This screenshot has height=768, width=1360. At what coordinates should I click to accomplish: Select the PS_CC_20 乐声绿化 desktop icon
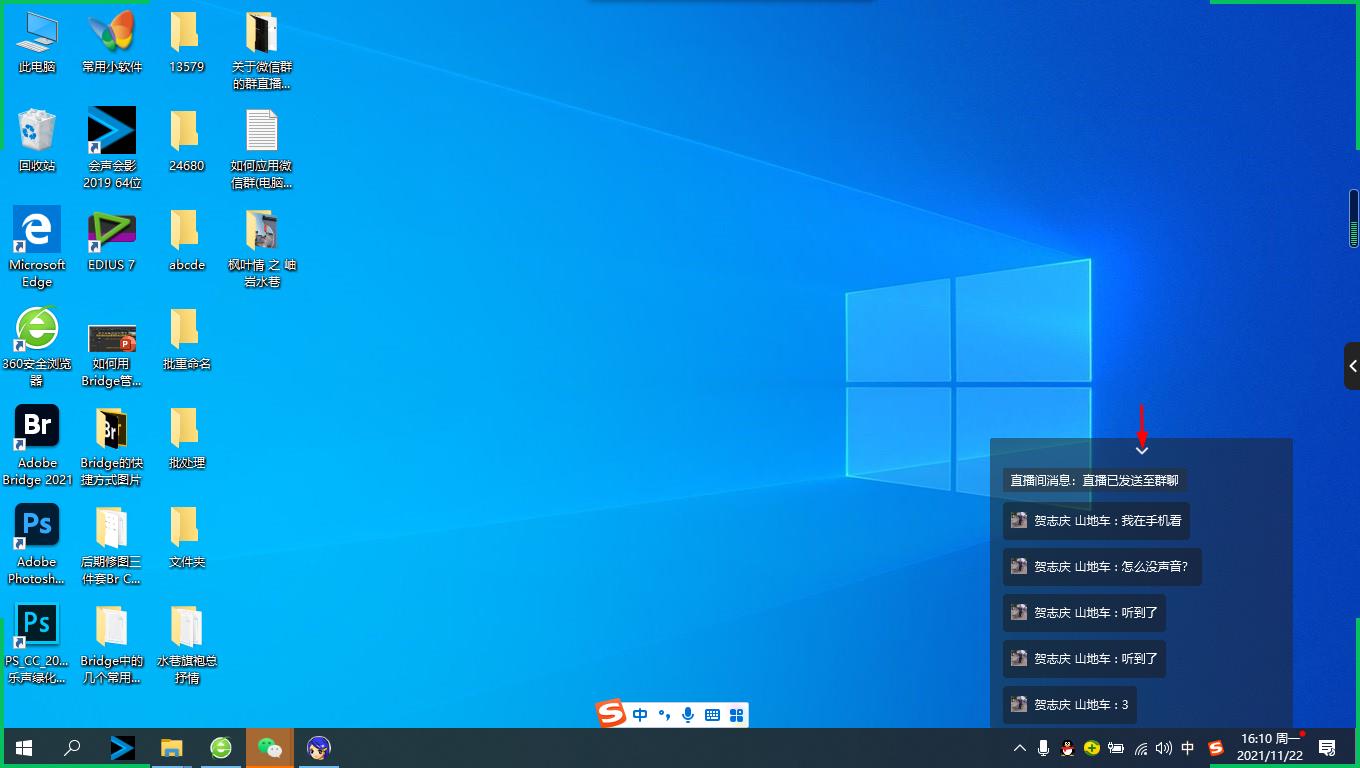(37, 643)
